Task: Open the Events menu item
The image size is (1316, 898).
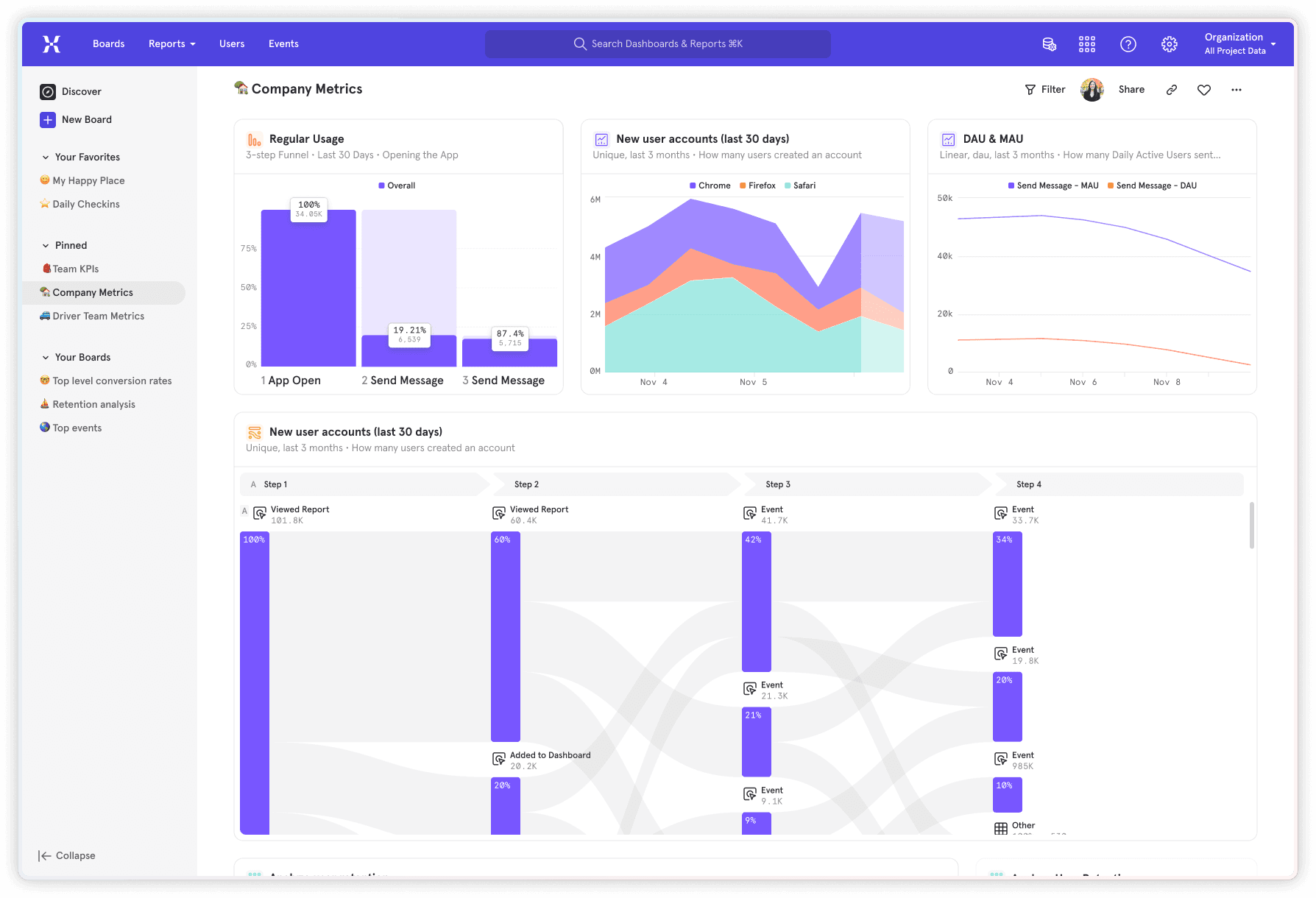Action: pyautogui.click(x=283, y=44)
